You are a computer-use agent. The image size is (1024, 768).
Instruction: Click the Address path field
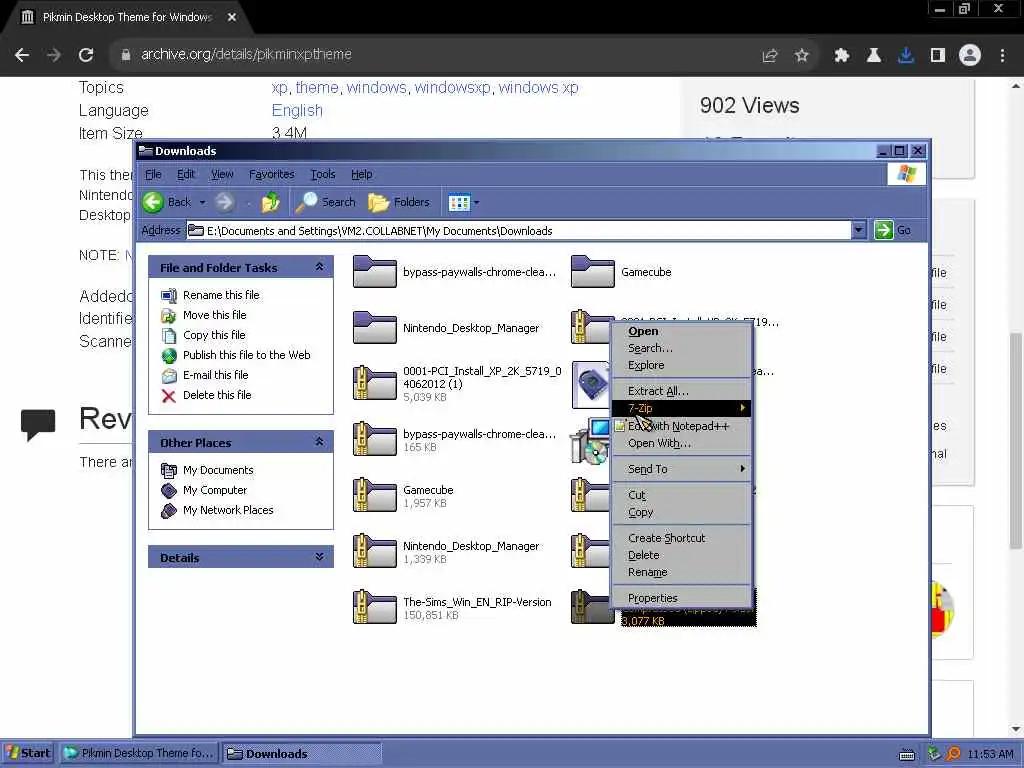click(519, 231)
